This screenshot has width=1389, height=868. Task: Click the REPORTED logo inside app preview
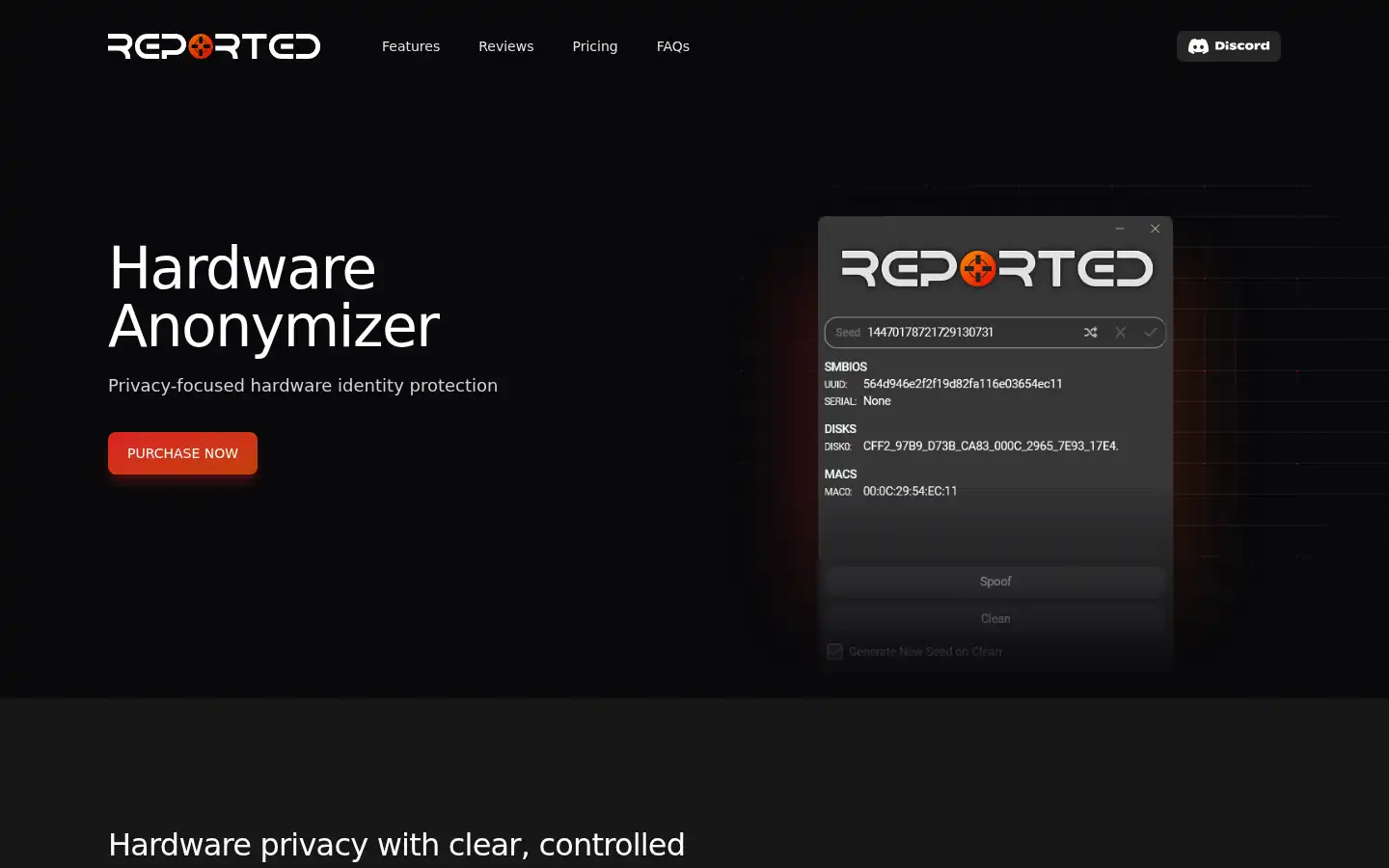point(996,269)
